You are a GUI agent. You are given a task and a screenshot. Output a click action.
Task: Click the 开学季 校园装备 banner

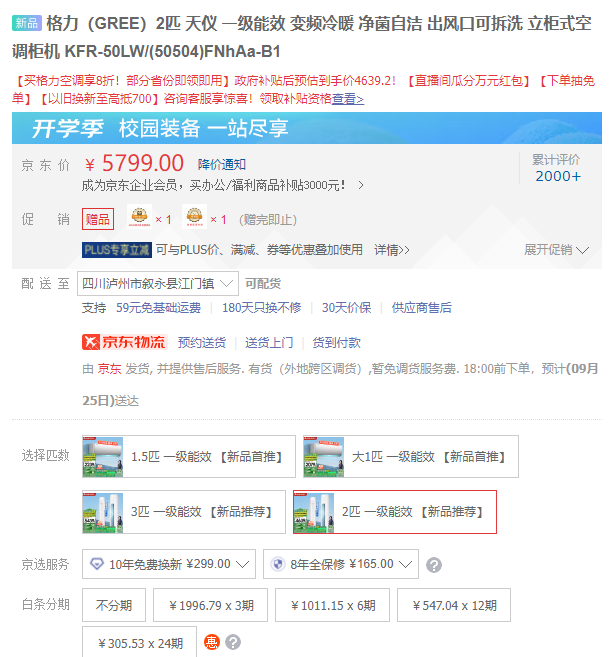coord(307,128)
